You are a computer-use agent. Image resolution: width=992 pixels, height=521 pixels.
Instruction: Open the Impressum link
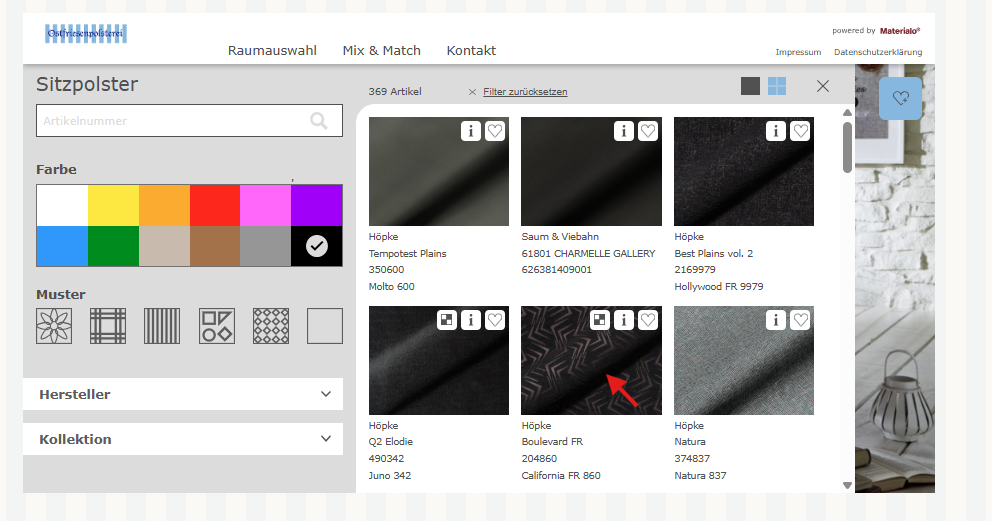798,52
